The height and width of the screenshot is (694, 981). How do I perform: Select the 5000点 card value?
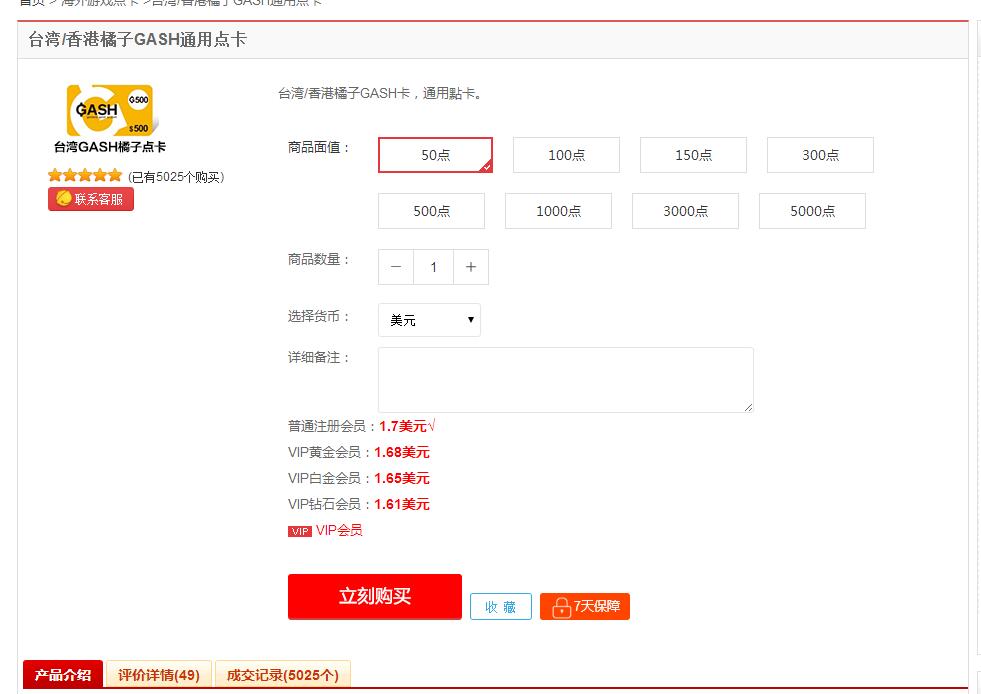tap(812, 211)
